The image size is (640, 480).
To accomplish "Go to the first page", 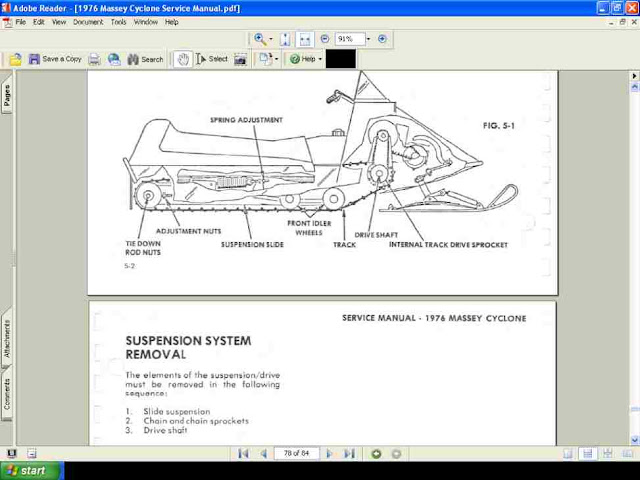I will tap(243, 453).
